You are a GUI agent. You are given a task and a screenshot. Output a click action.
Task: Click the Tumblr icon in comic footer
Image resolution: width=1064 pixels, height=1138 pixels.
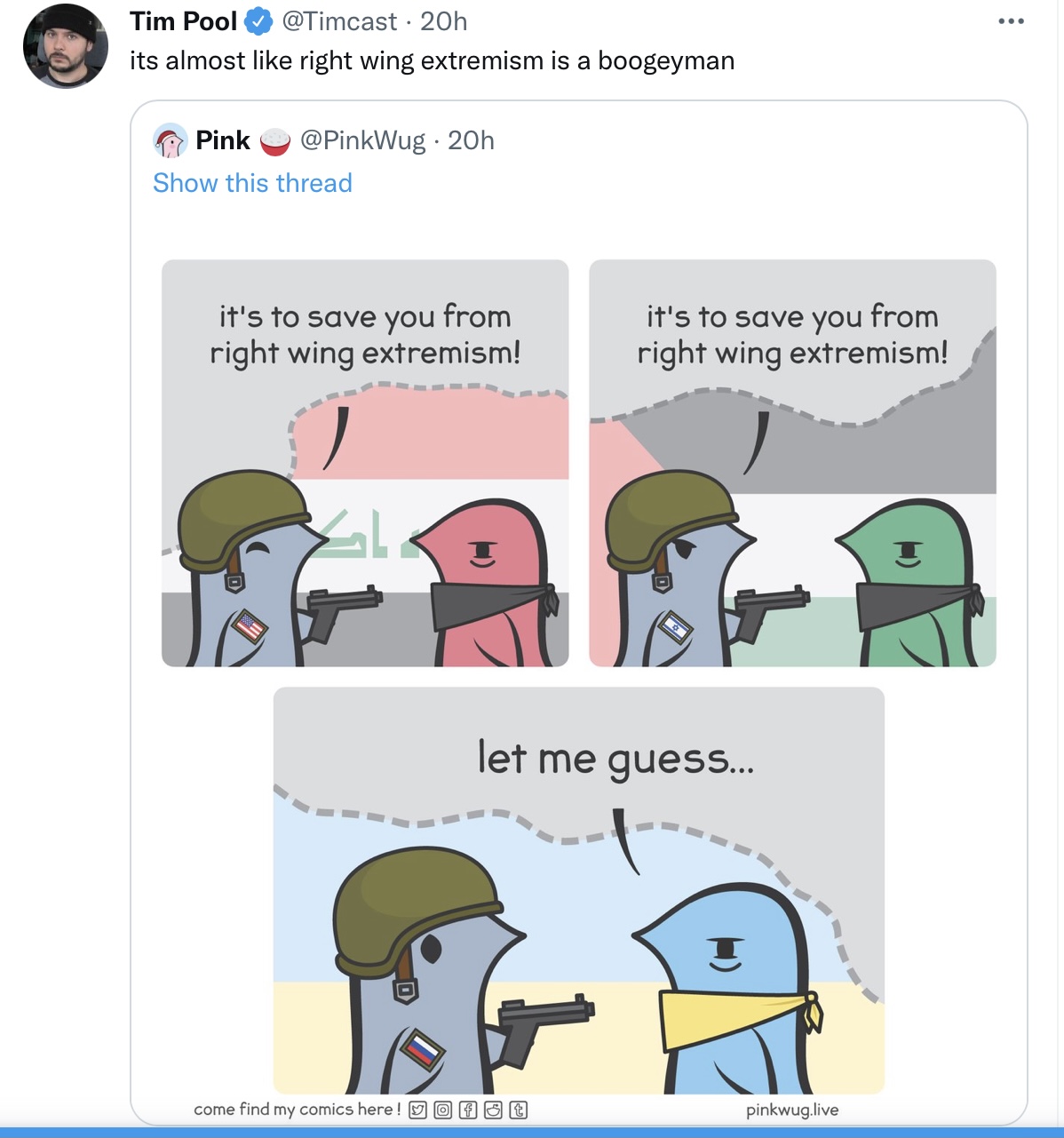pyautogui.click(x=519, y=1110)
